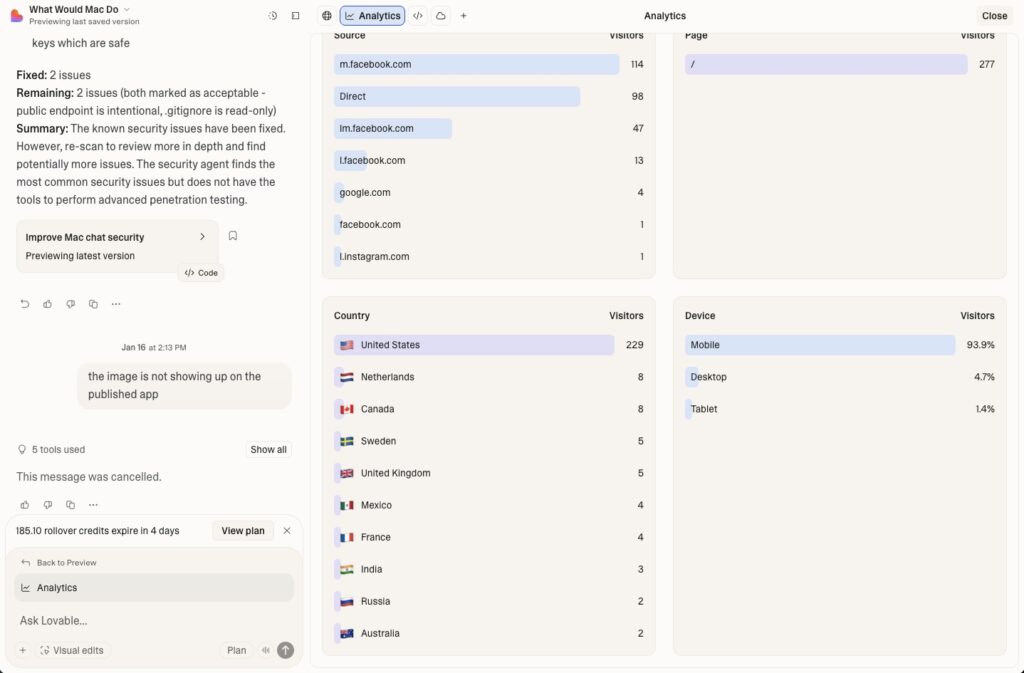Open the cloud tab icon
The width and height of the screenshot is (1024, 673).
441,16
